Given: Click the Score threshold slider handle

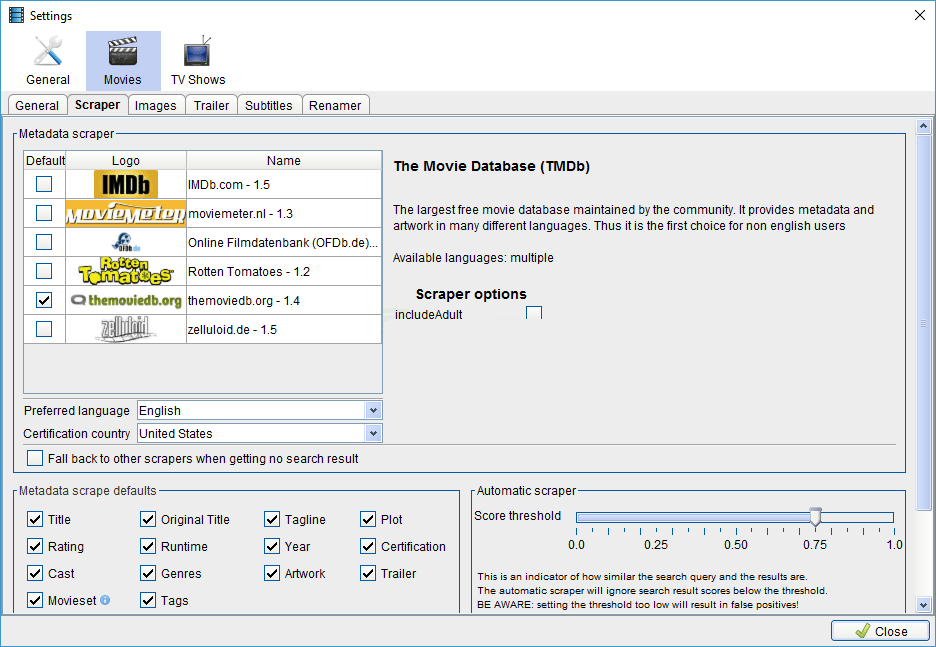Looking at the screenshot, I should click(x=815, y=517).
